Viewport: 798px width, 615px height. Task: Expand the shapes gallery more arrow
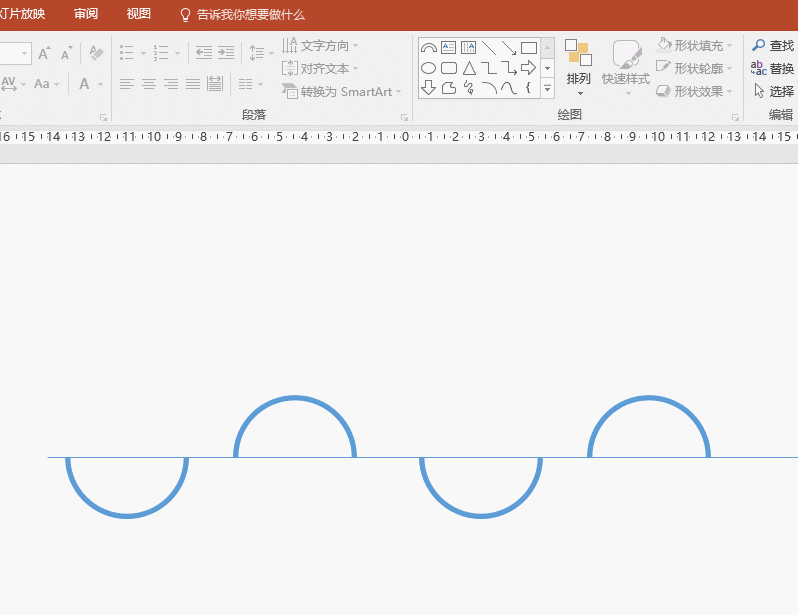pyautogui.click(x=547, y=88)
